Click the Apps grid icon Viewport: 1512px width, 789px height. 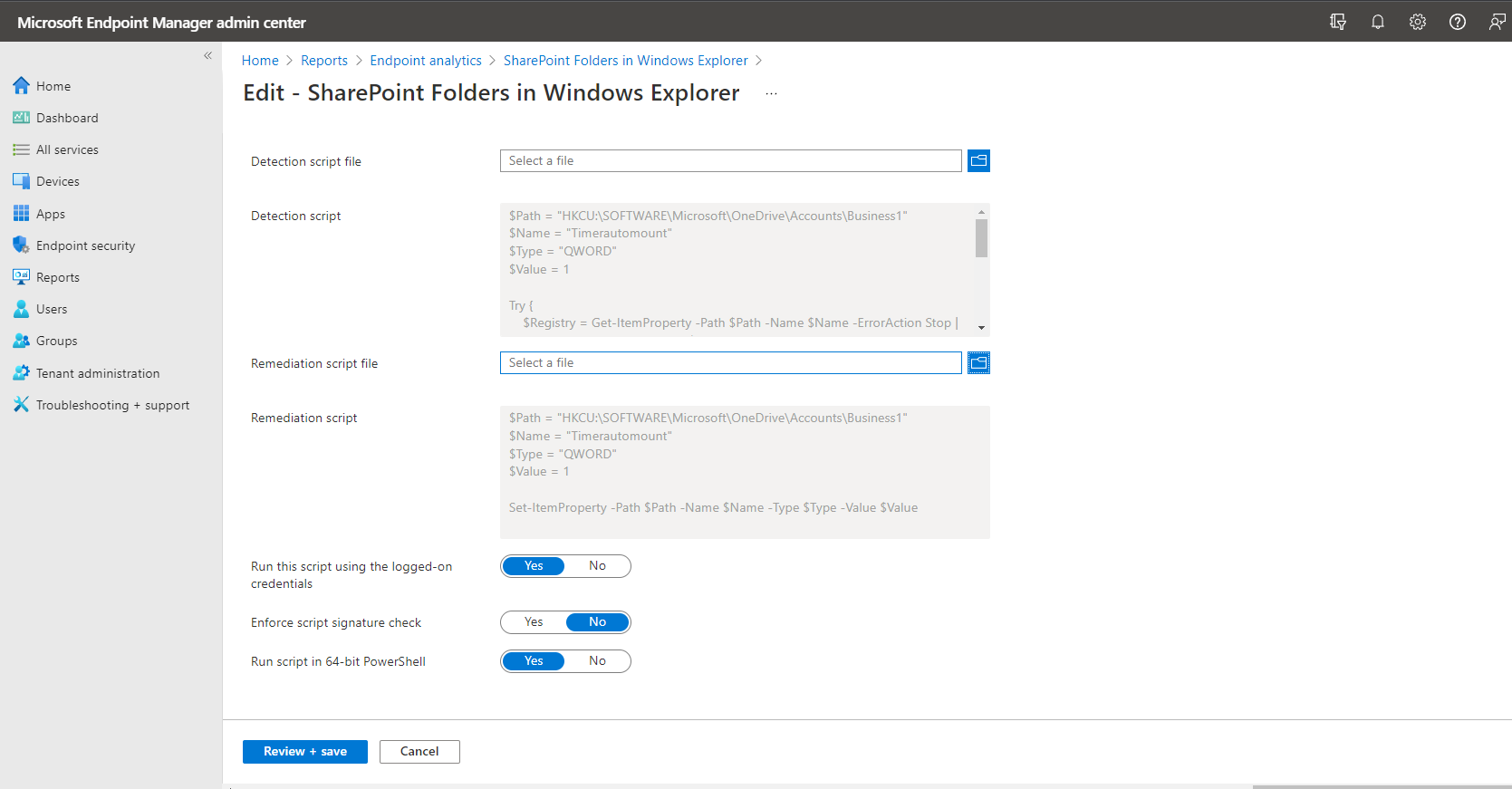(22, 214)
